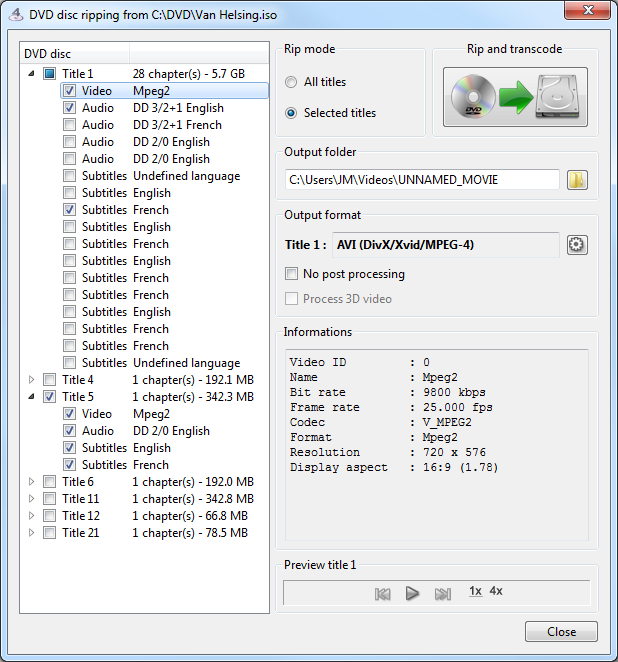Check Audio DD 3/2+1 French checkbox

pyautogui.click(x=69, y=125)
